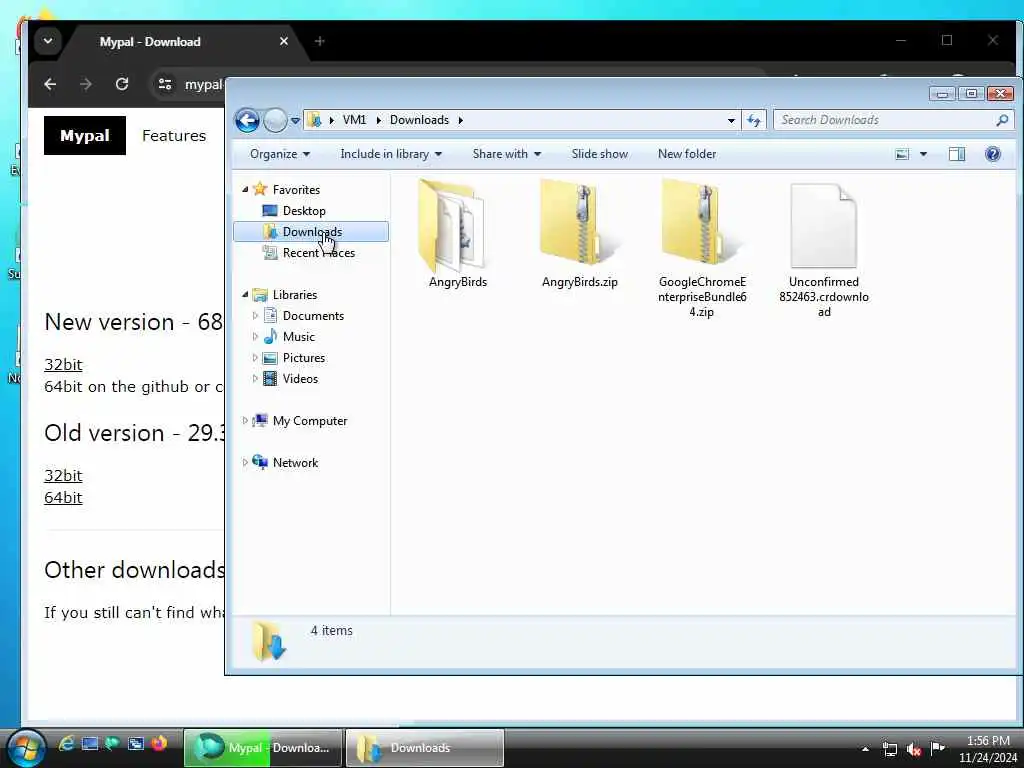Click the Slide show toolbar button

(x=600, y=154)
